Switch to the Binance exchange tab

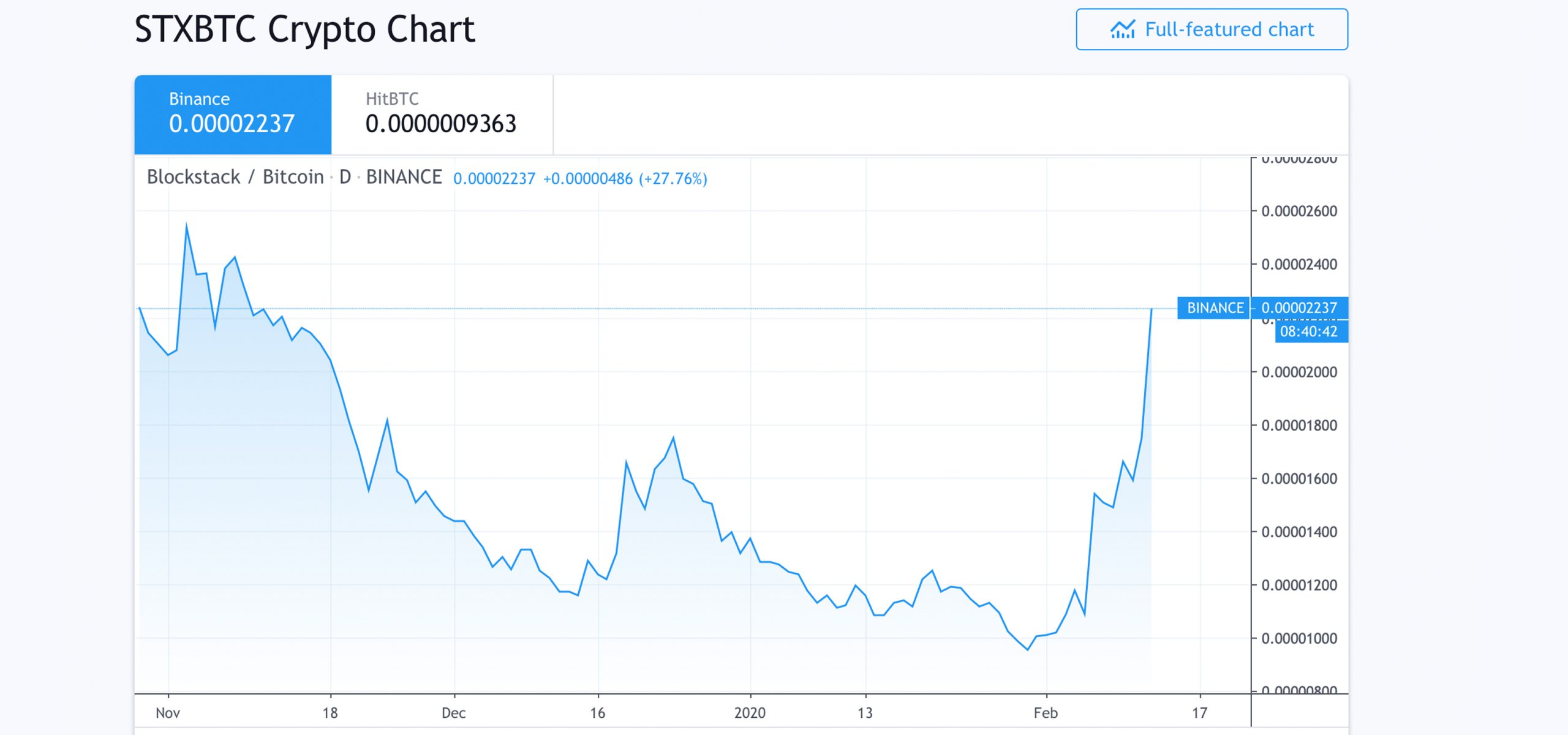tap(233, 115)
